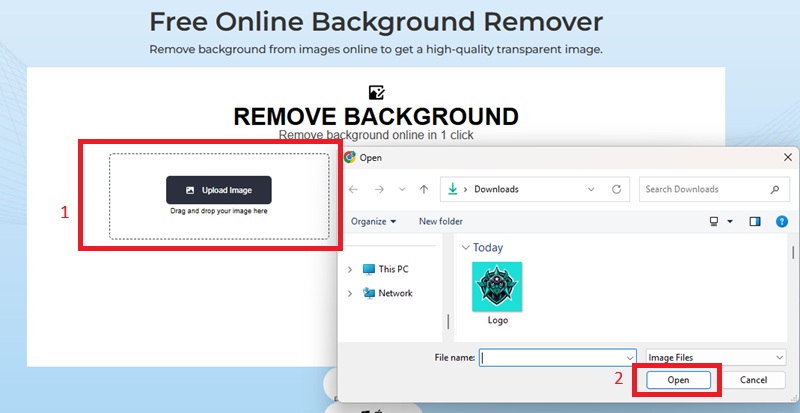The width and height of the screenshot is (800, 413).
Task: Collapse the Today group
Action: pos(465,248)
